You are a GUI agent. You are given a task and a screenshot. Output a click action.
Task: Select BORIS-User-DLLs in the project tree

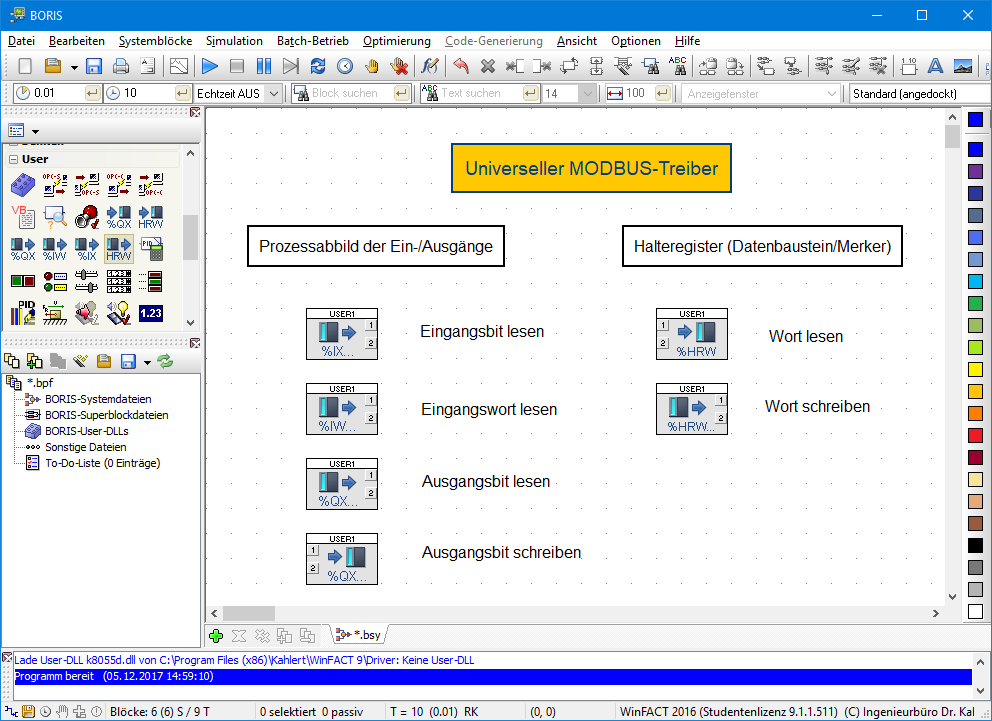87,431
